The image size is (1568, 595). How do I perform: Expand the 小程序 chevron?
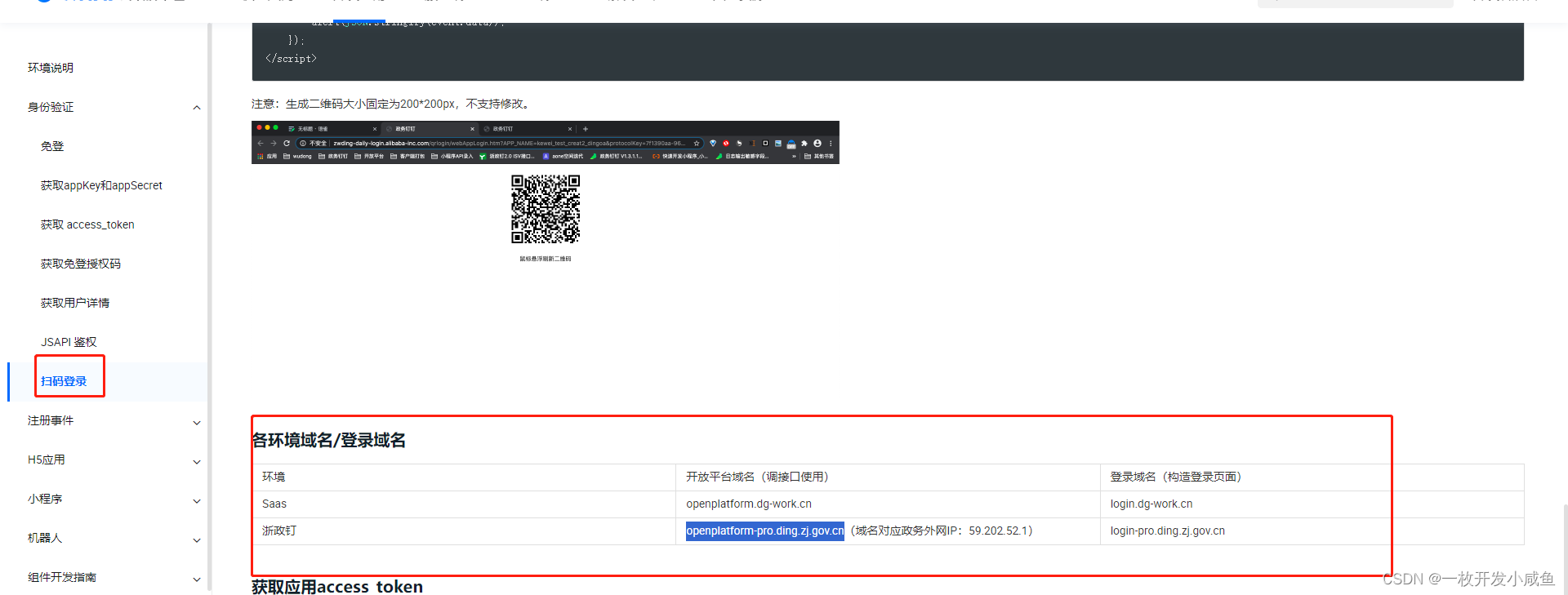pos(197,500)
